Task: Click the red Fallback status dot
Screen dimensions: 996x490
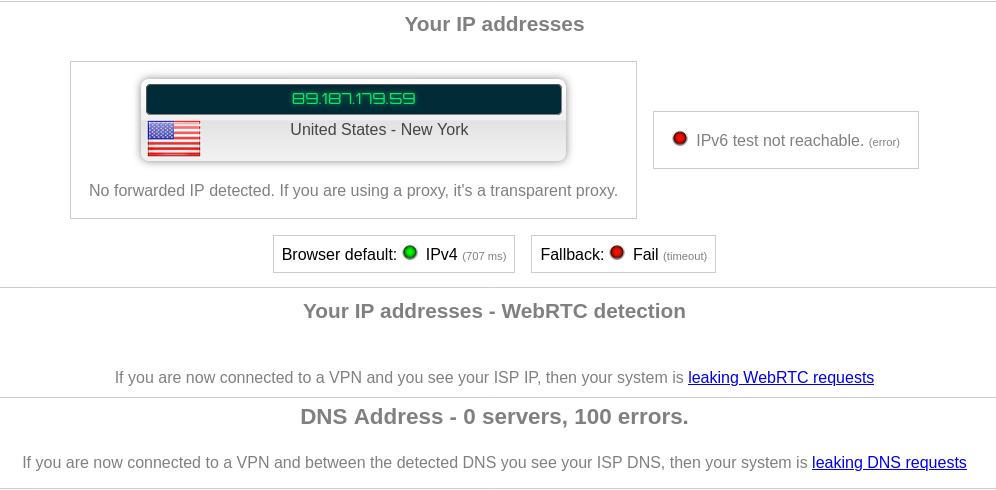Action: coord(617,253)
